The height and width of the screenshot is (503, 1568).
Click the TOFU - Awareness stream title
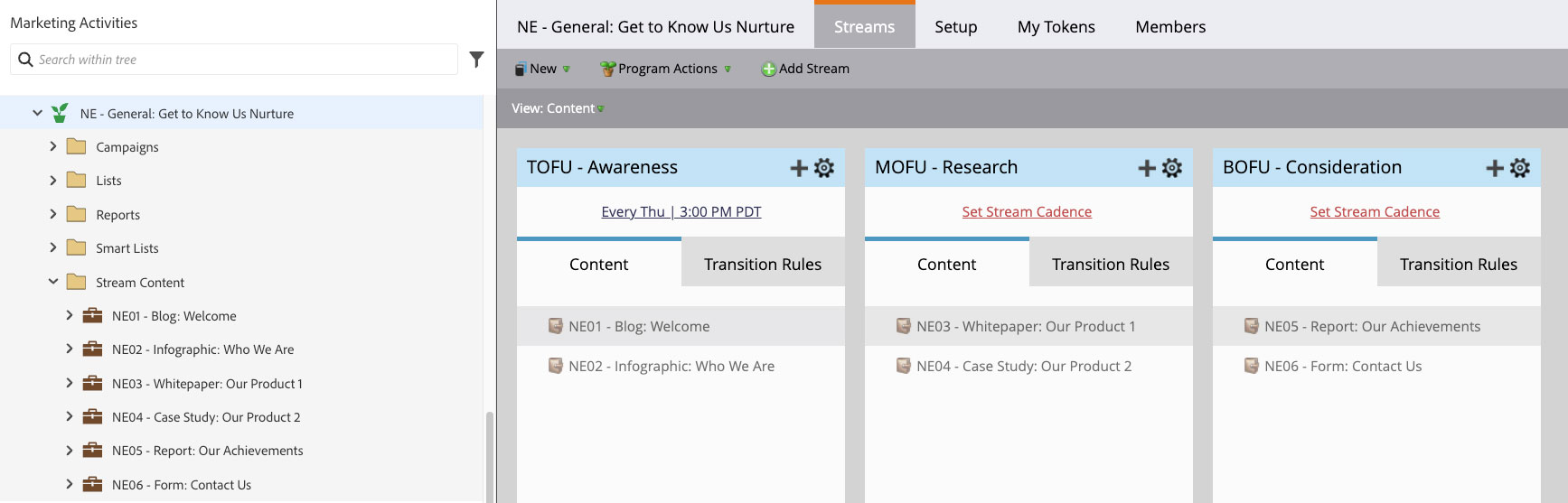click(x=602, y=167)
